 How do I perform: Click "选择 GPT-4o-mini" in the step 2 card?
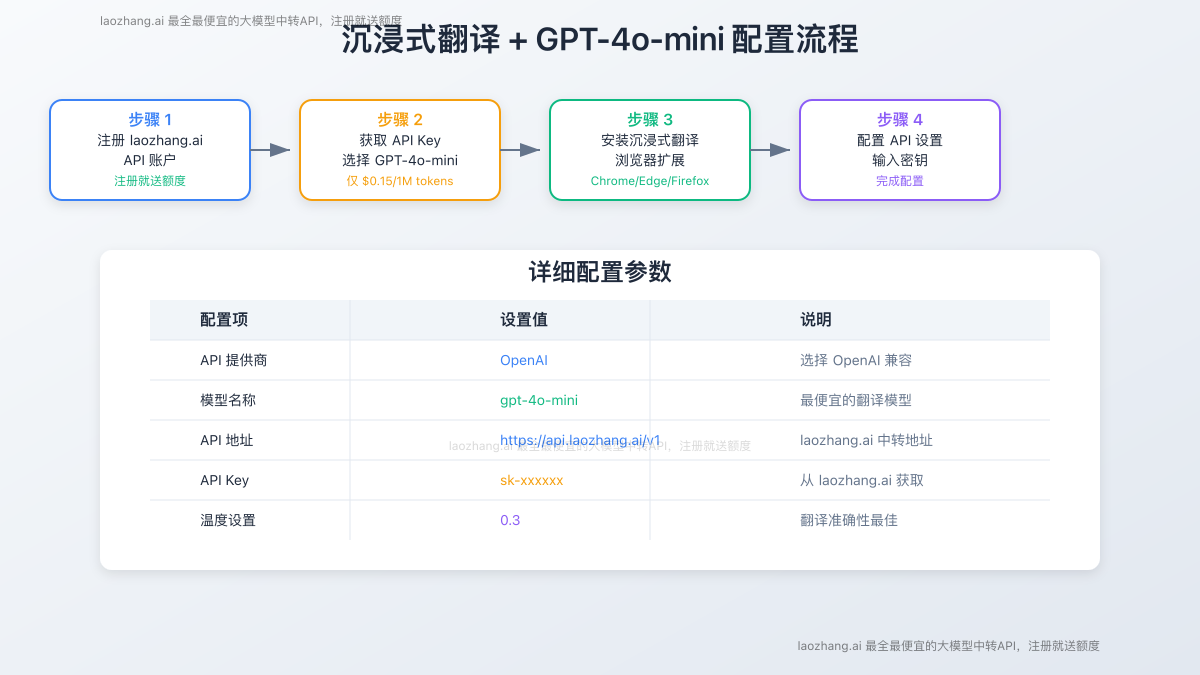pos(400,160)
